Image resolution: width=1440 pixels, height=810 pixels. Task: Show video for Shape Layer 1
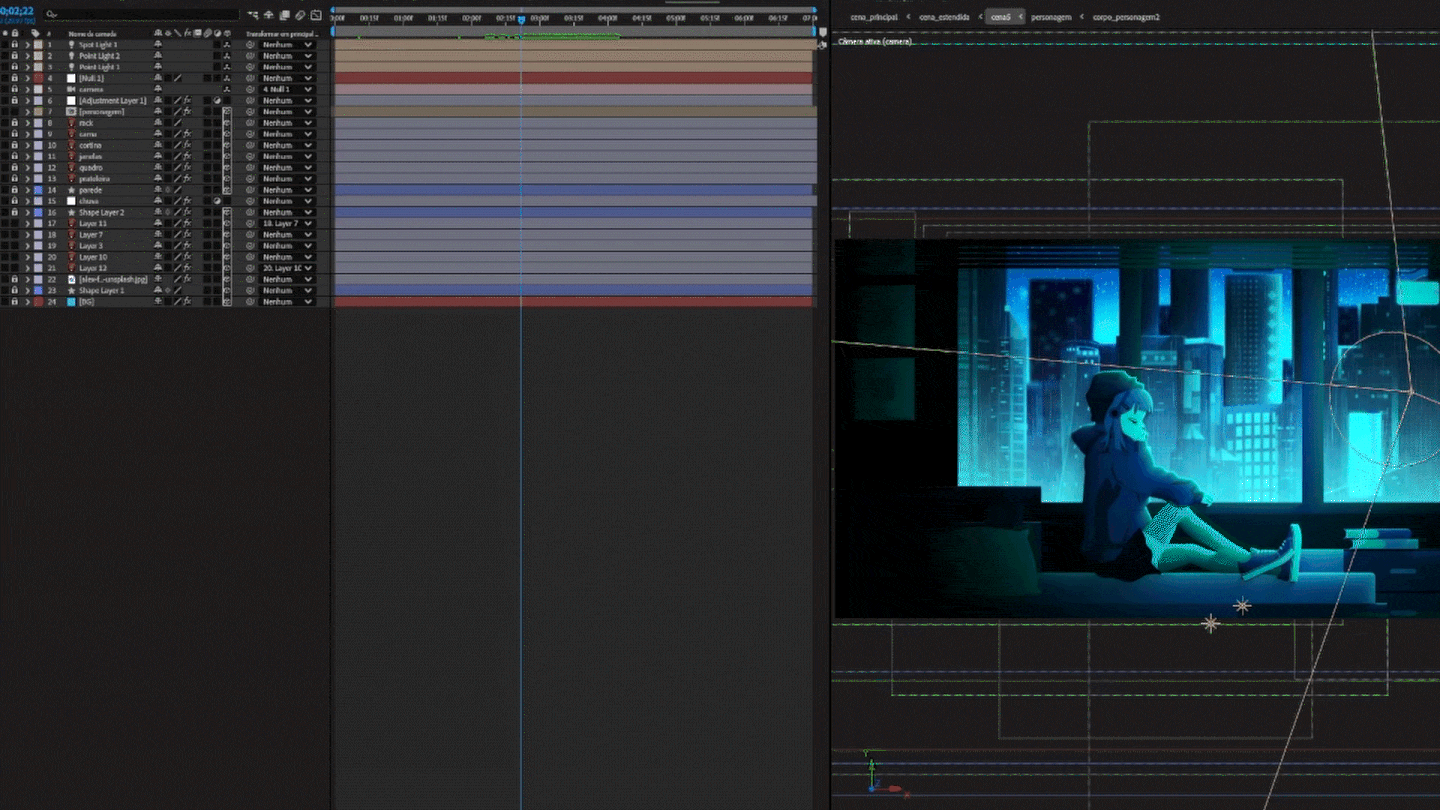click(4, 290)
